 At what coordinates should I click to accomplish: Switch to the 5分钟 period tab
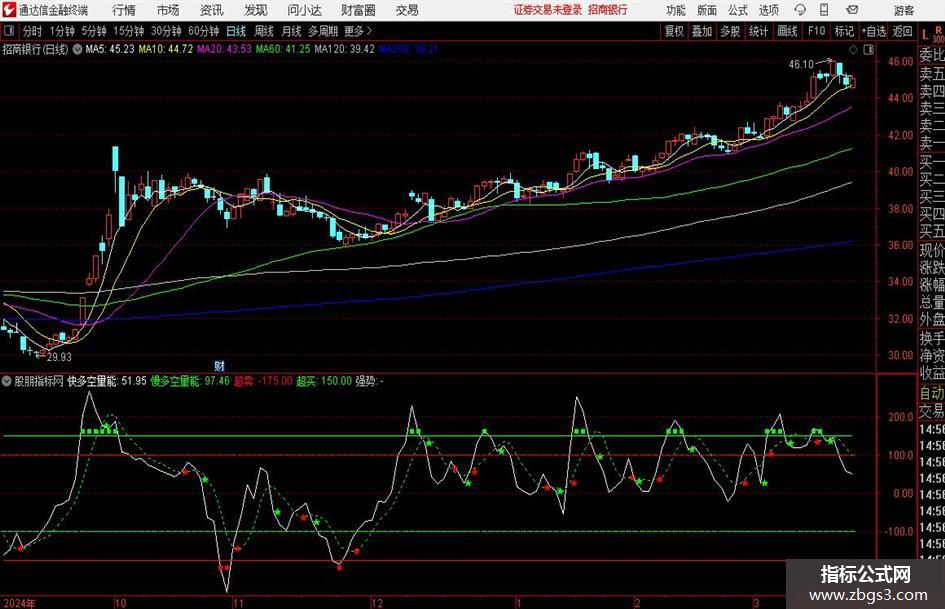point(93,31)
